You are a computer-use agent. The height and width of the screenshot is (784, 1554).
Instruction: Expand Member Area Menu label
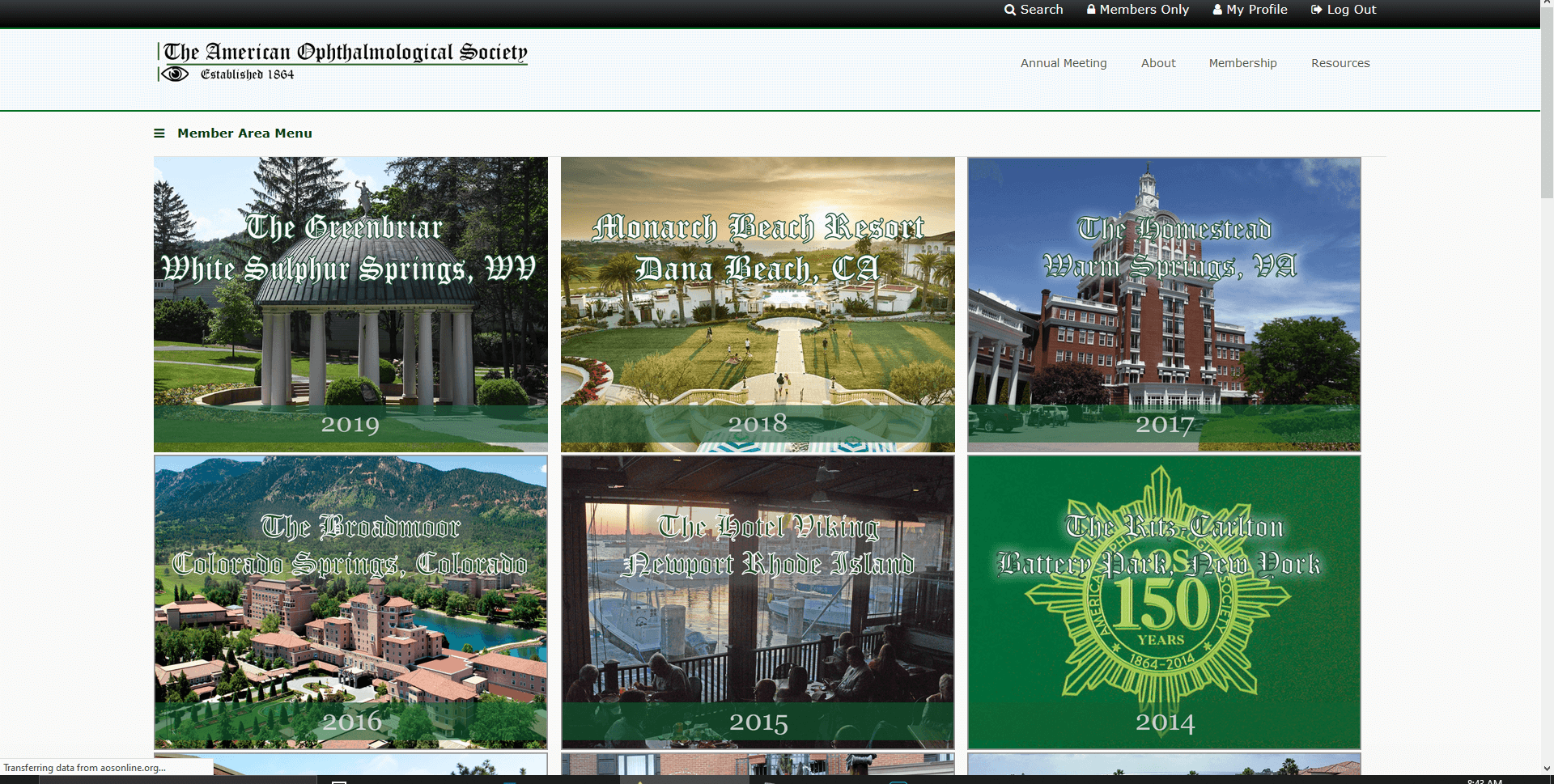[244, 133]
